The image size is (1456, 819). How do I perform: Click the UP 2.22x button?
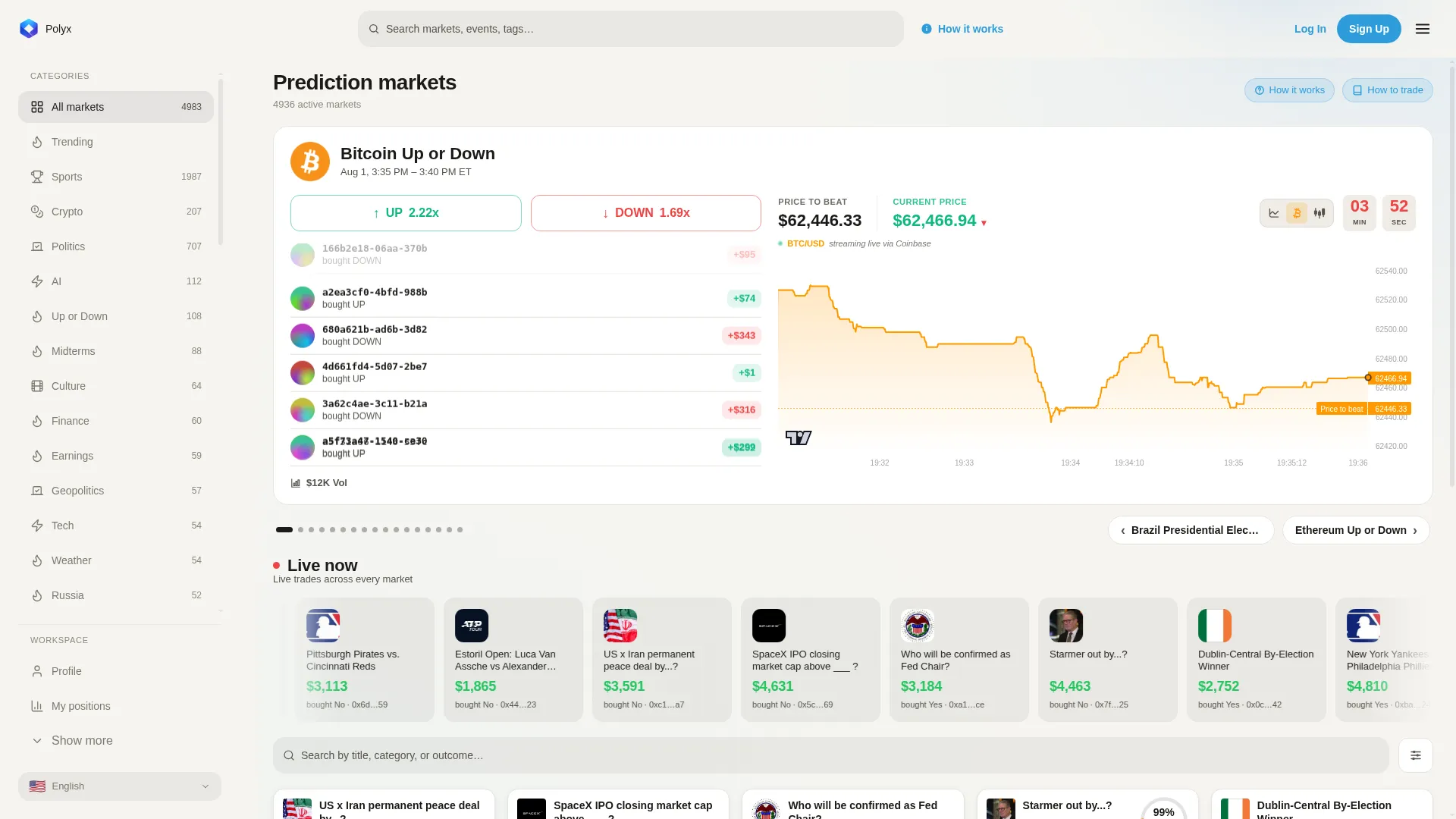pyautogui.click(x=406, y=213)
